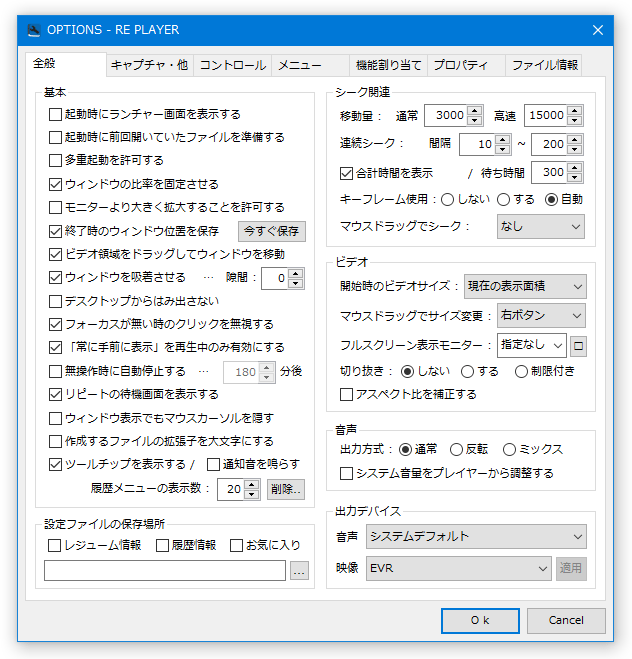Toggle 終了時のウィンドウ位置を保存 checkbox
Image resolution: width=632 pixels, height=659 pixels.
tap(55, 231)
